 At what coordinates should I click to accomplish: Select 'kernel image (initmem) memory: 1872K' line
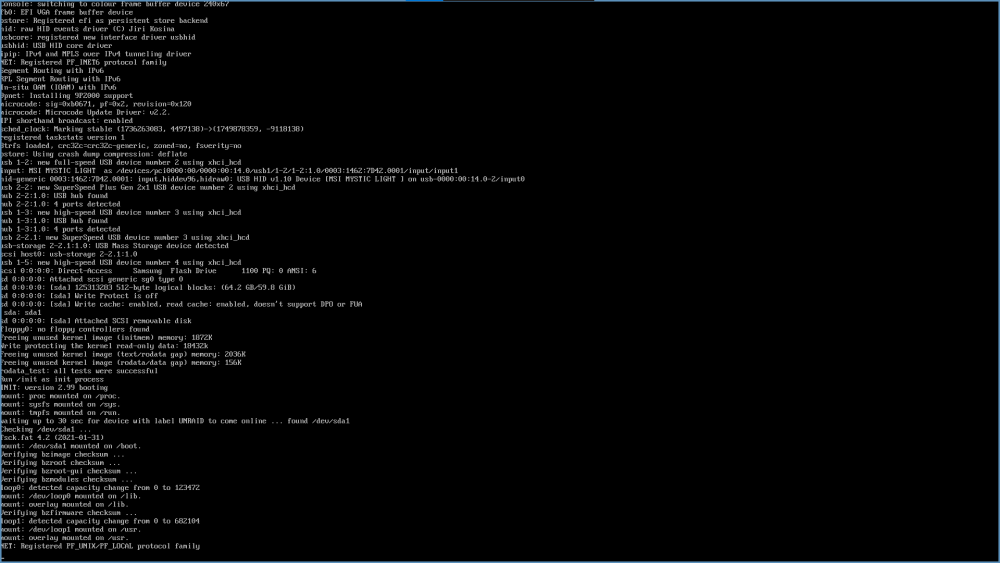point(107,337)
